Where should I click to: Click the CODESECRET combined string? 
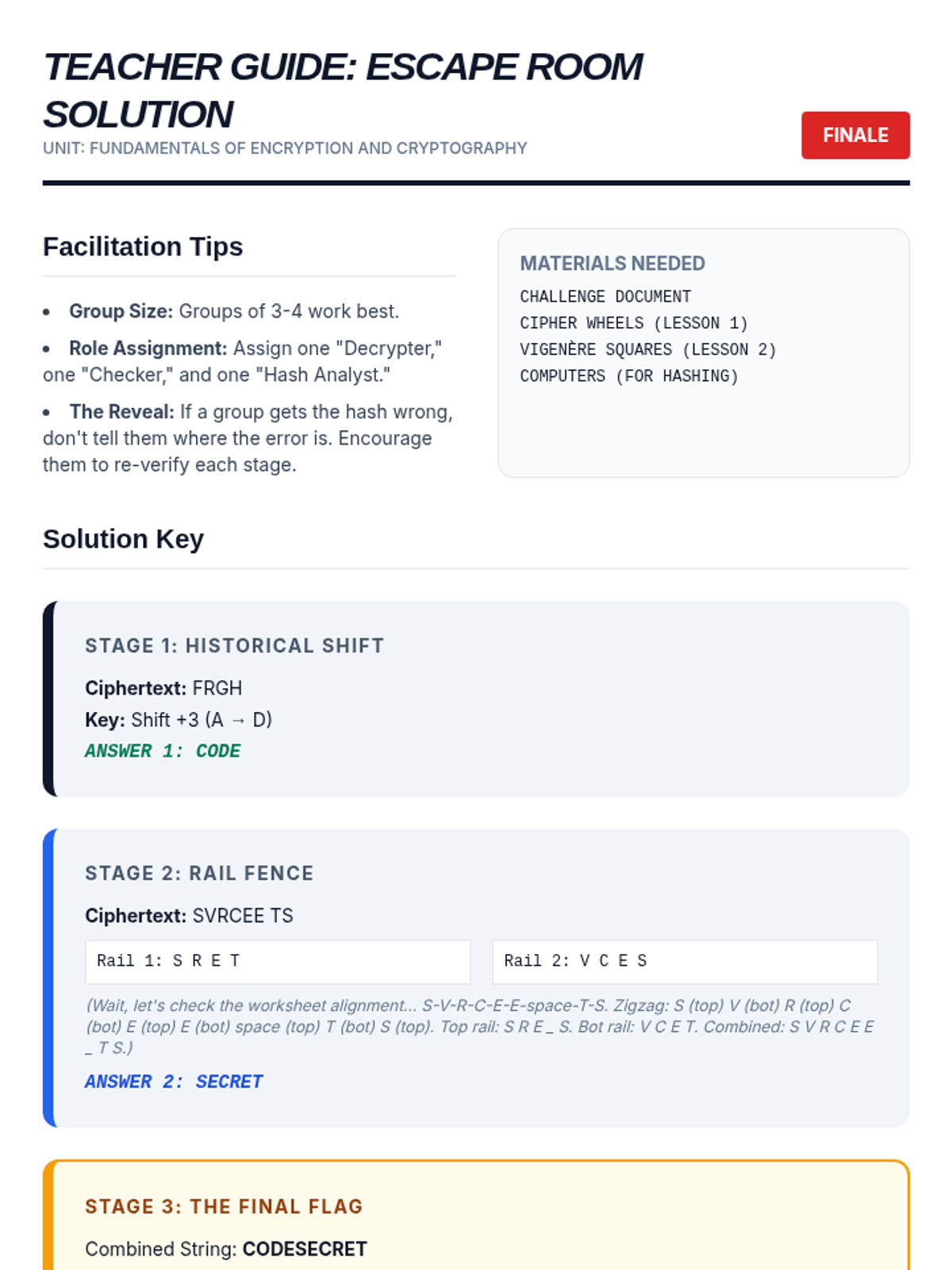[305, 1249]
